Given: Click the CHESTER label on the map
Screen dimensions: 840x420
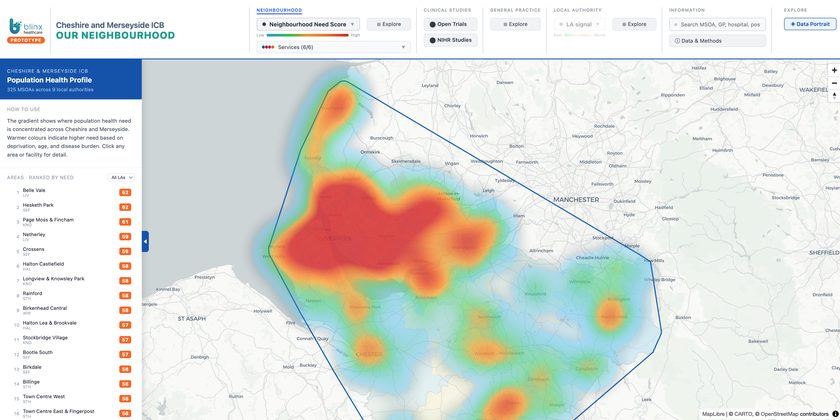Looking at the screenshot, I should tap(369, 354).
